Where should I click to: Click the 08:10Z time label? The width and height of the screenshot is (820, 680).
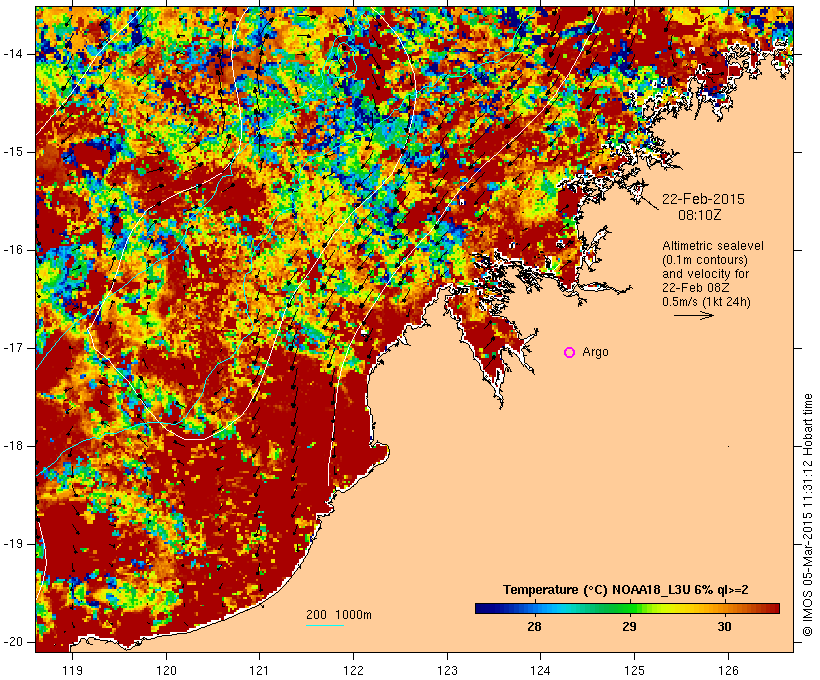pyautogui.click(x=700, y=215)
